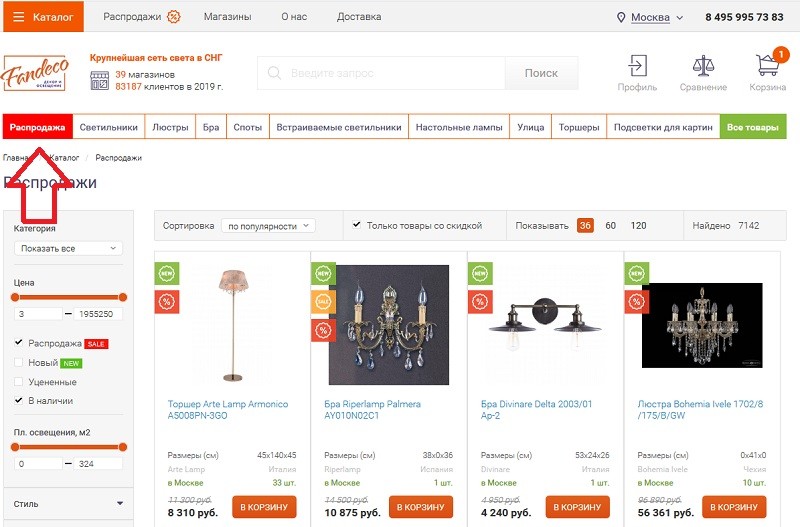Viewport: 800px width, 527px height.
Task: Click the store icon beside 39 магазинов
Action: click(99, 81)
